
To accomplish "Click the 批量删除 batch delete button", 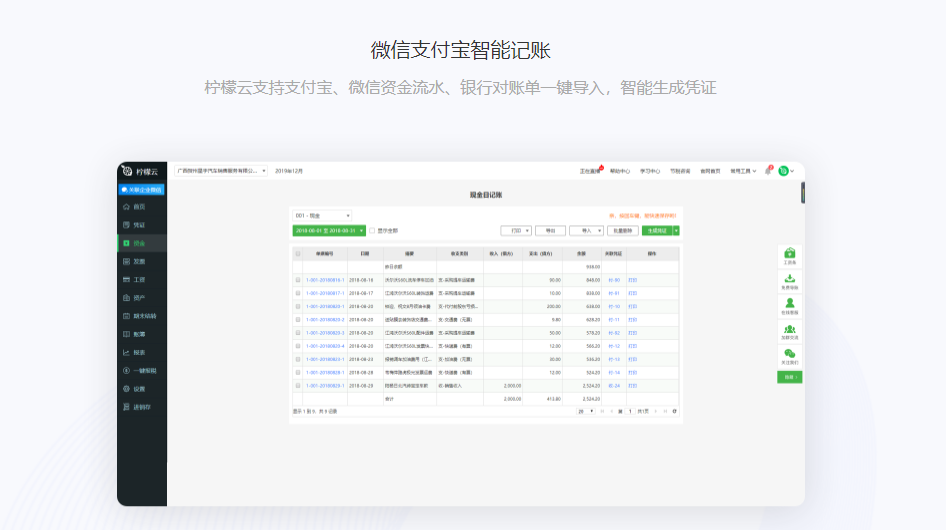I will pos(623,231).
